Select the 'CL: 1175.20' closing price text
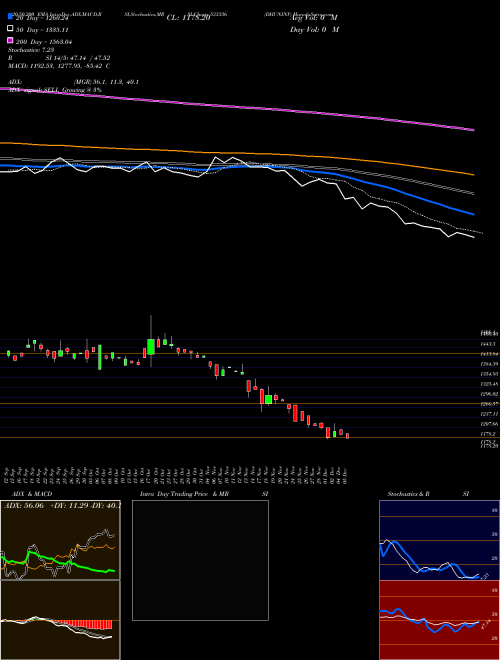Image resolution: width=500 pixels, height=660 pixels. click(x=188, y=17)
